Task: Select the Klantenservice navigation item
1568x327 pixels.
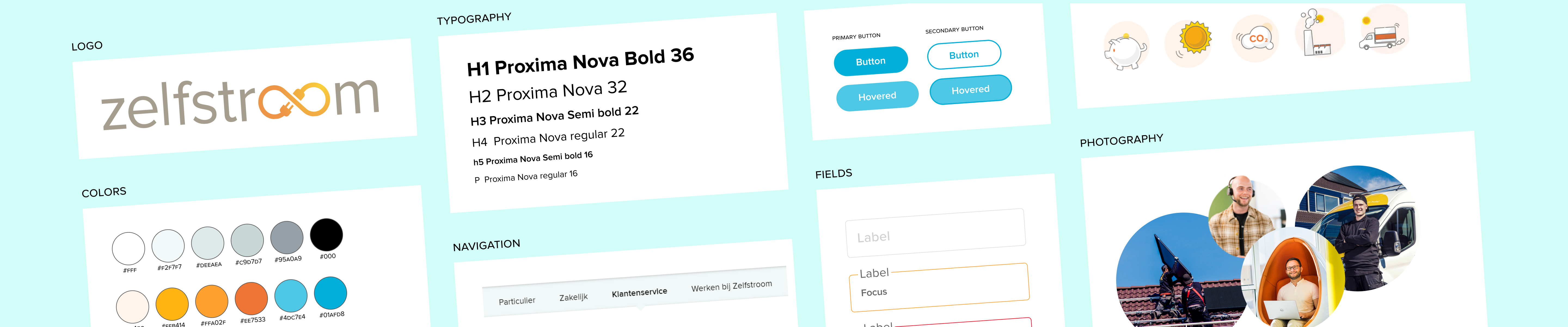Action: coord(639,292)
